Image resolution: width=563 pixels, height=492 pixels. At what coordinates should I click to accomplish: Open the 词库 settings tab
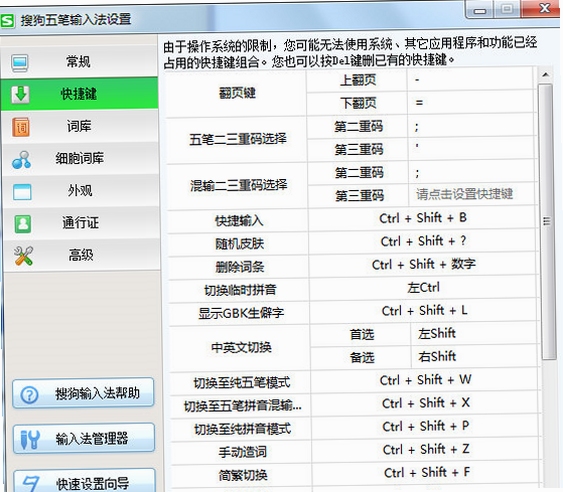pyautogui.click(x=80, y=127)
